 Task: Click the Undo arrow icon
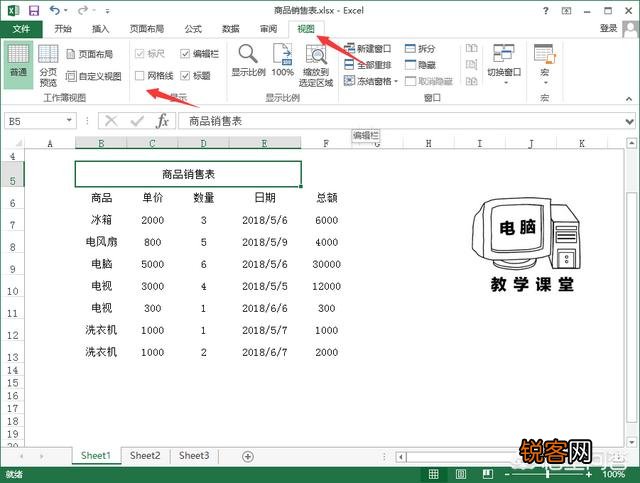coord(55,11)
